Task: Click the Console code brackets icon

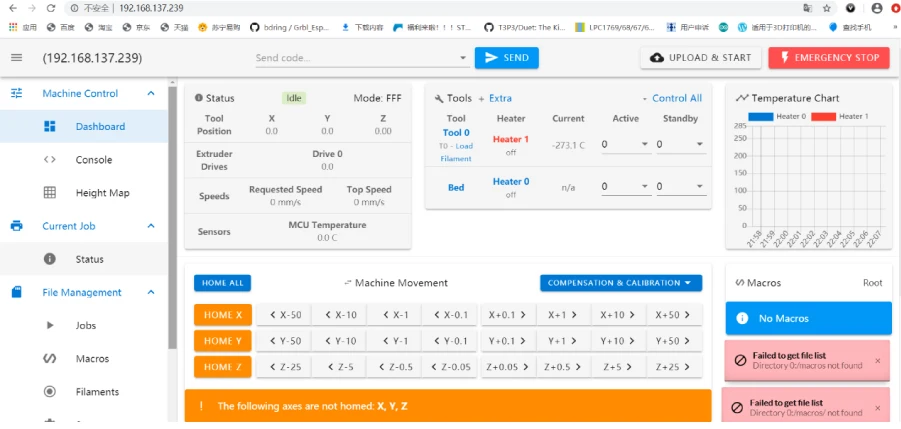Action: (50, 160)
